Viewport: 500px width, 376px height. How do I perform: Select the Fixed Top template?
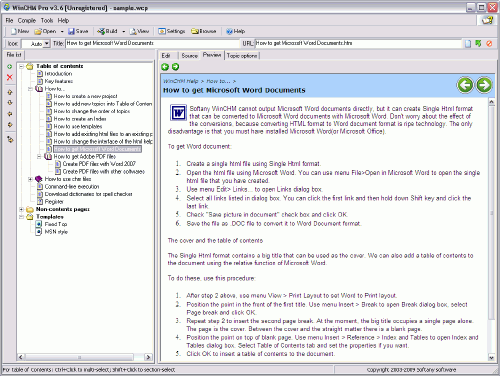click(56, 224)
